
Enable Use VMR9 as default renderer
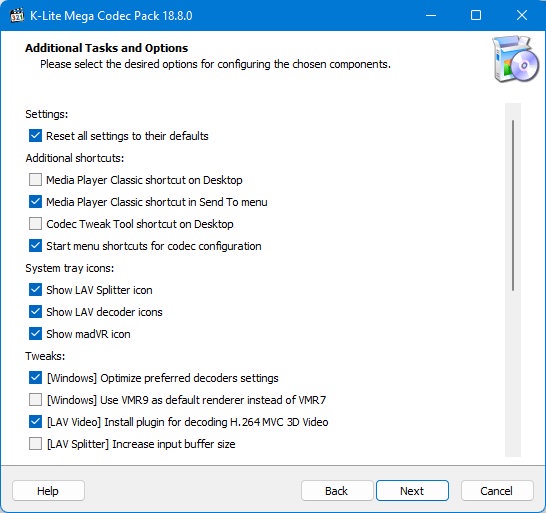pyautogui.click(x=35, y=399)
